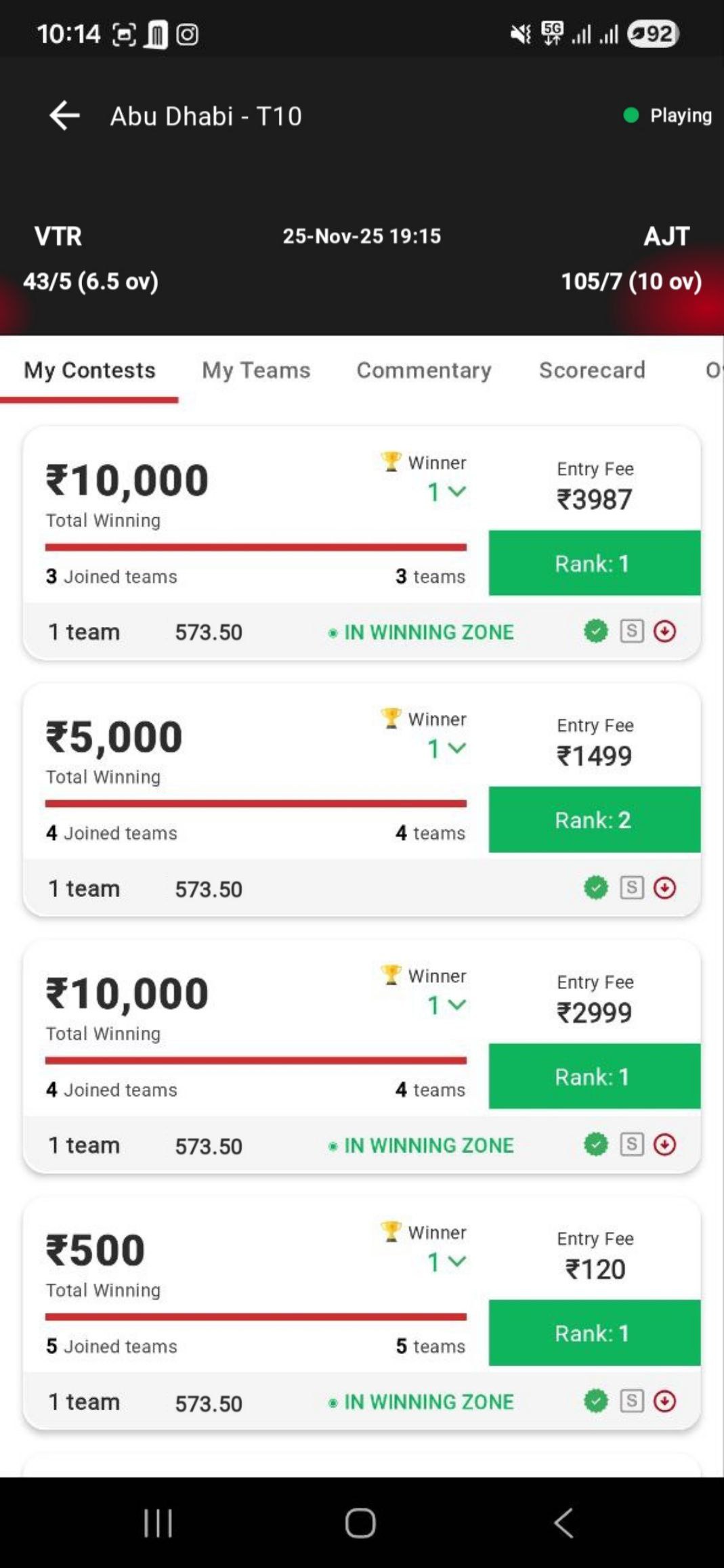Expand winner breakdown for ₹3987 entry contest

(x=447, y=492)
